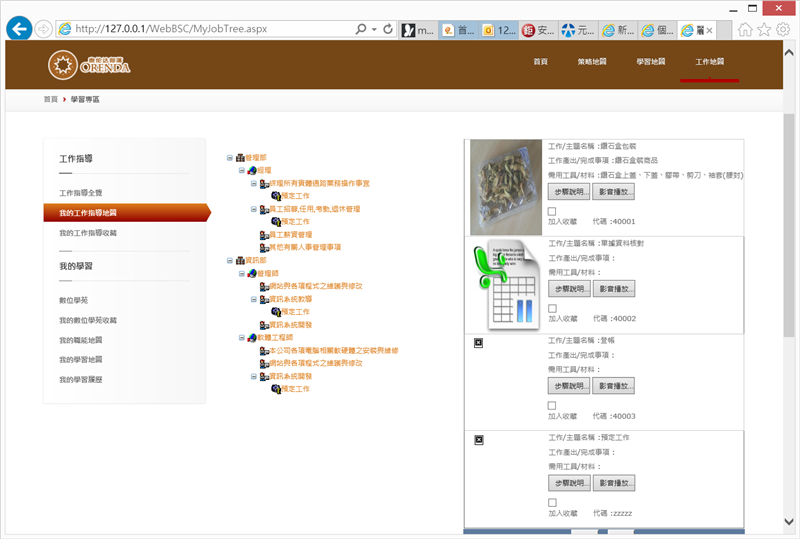Screen dimensions: 800x539
Task: Click 影音播放 button for 單據資料核對
Action: pyautogui.click(x=614, y=288)
